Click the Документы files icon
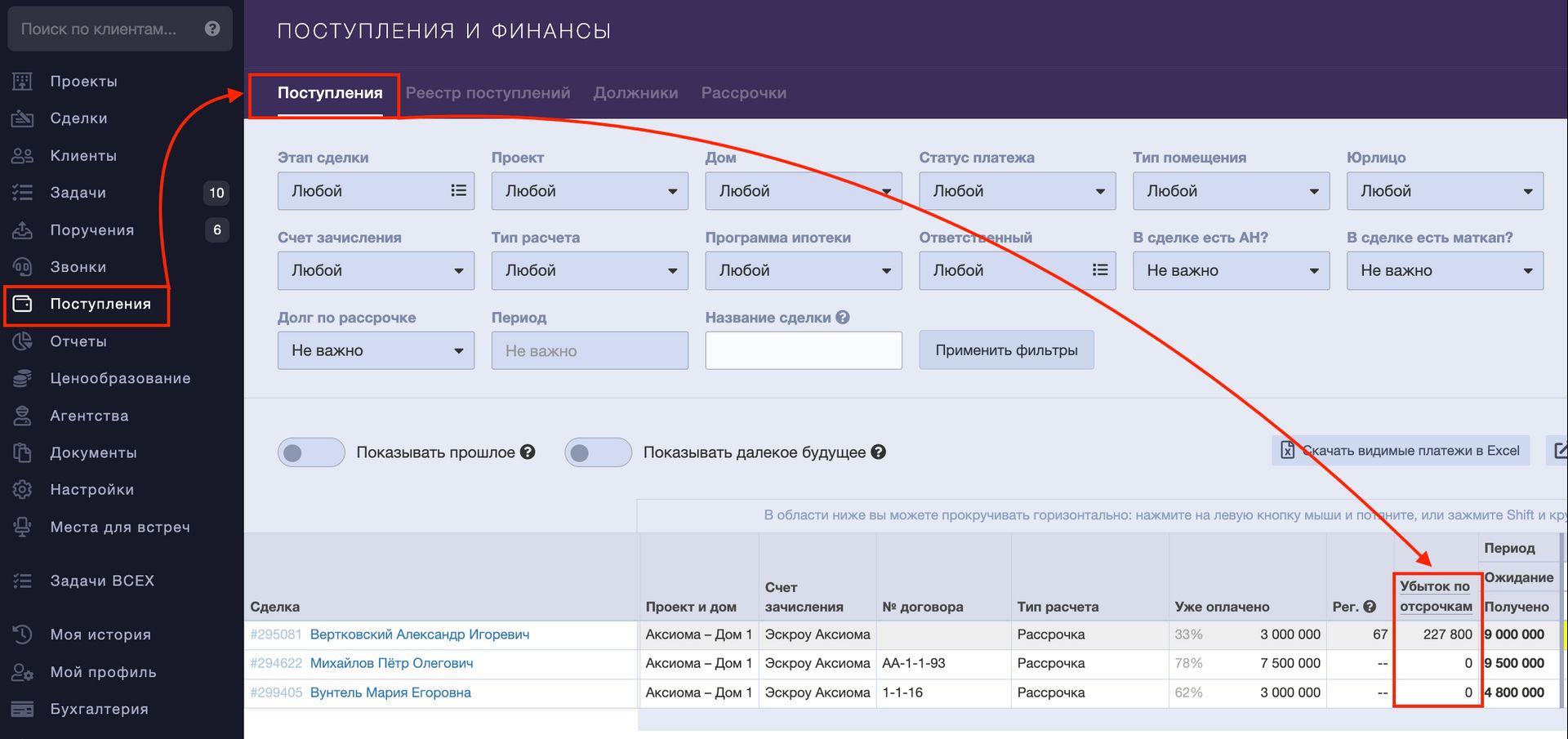This screenshot has height=739, width=1568. click(22, 452)
